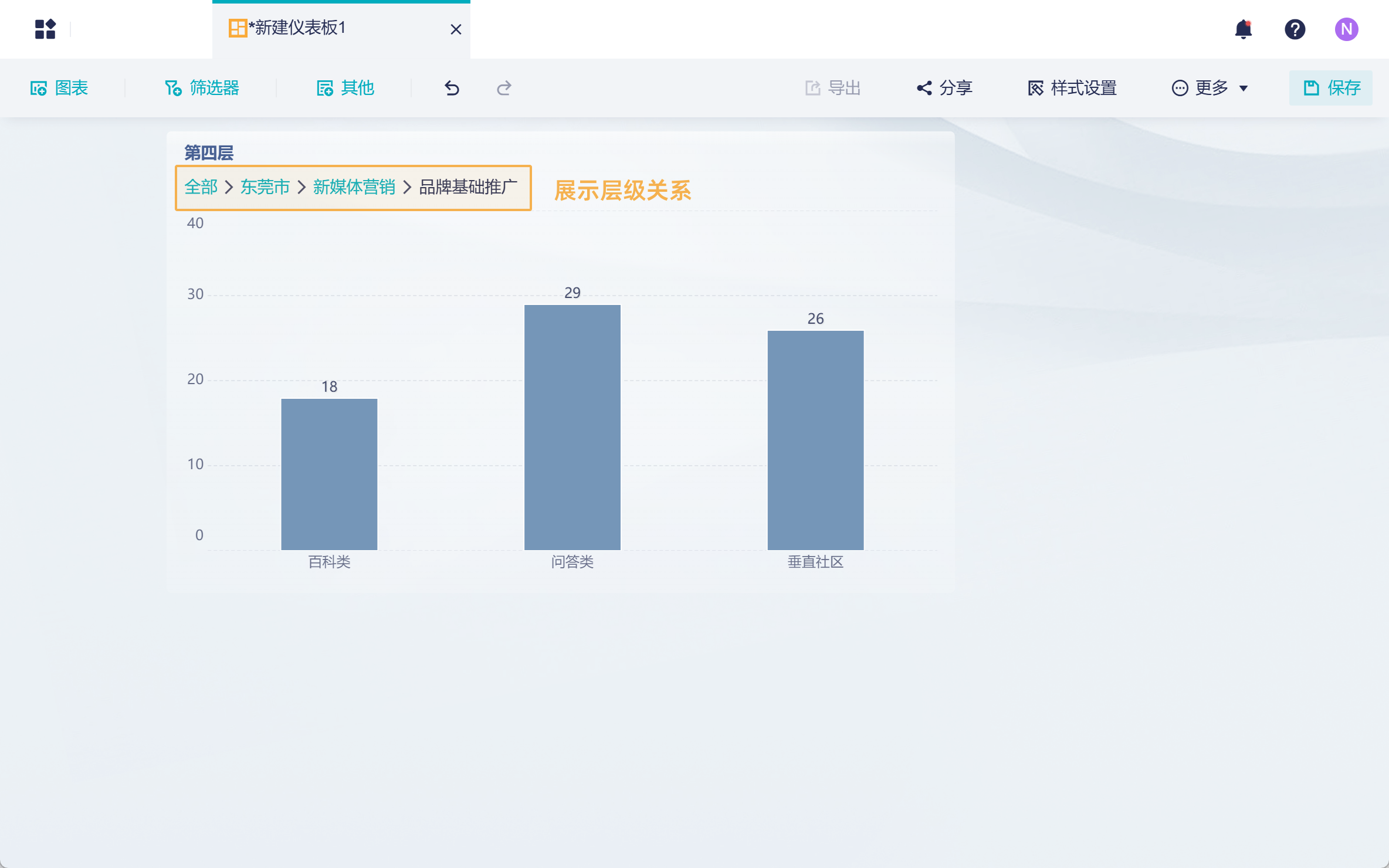Return to 新媒体营销 breadcrumb level
1389x868 pixels.
(354, 187)
